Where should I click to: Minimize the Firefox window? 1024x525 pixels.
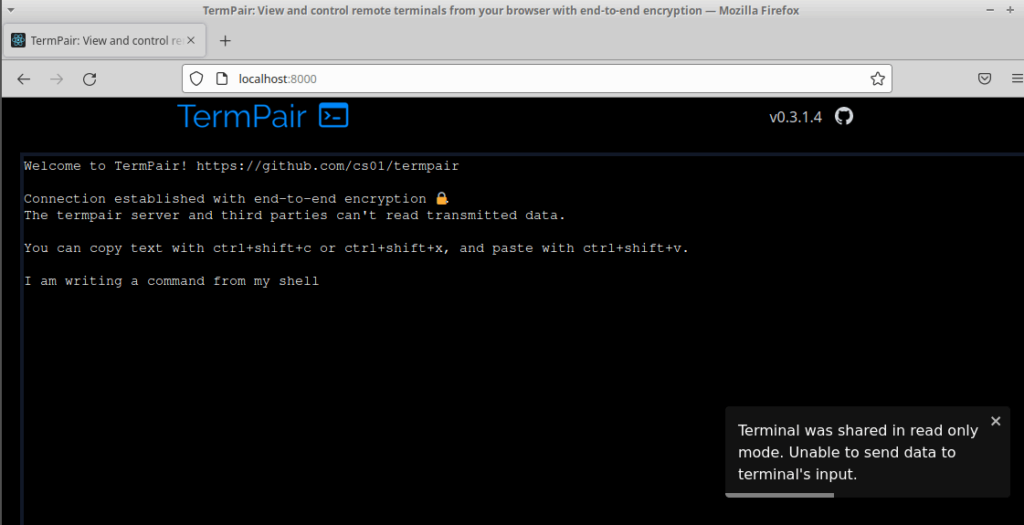990,10
